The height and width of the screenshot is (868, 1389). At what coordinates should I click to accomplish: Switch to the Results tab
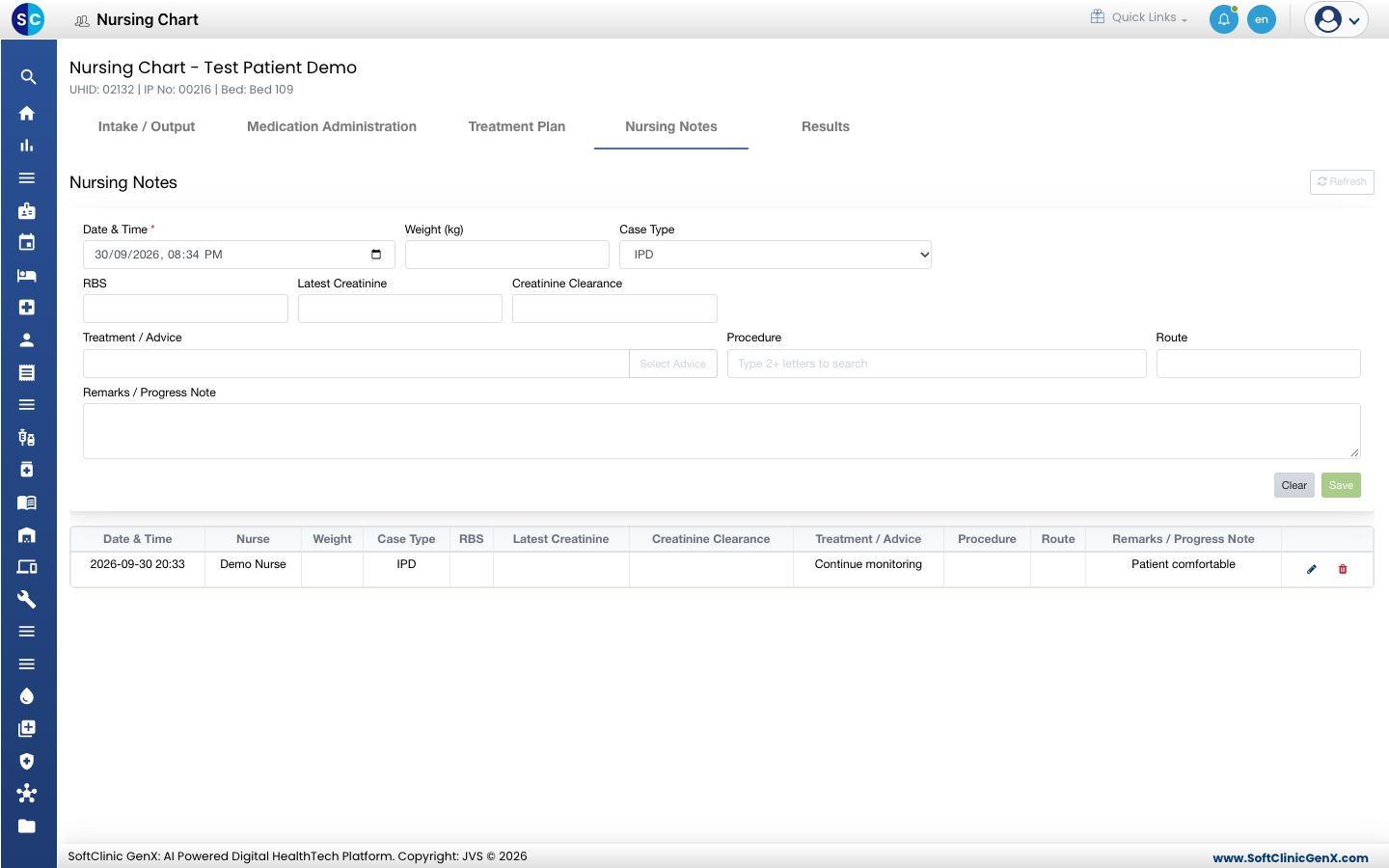(826, 126)
